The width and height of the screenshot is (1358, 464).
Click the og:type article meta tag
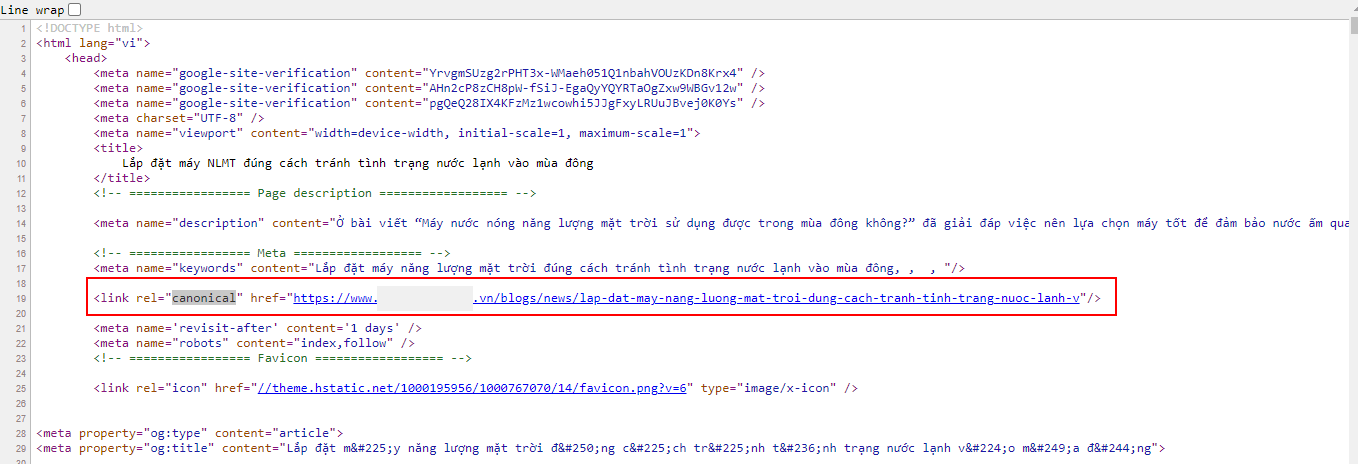click(190, 433)
